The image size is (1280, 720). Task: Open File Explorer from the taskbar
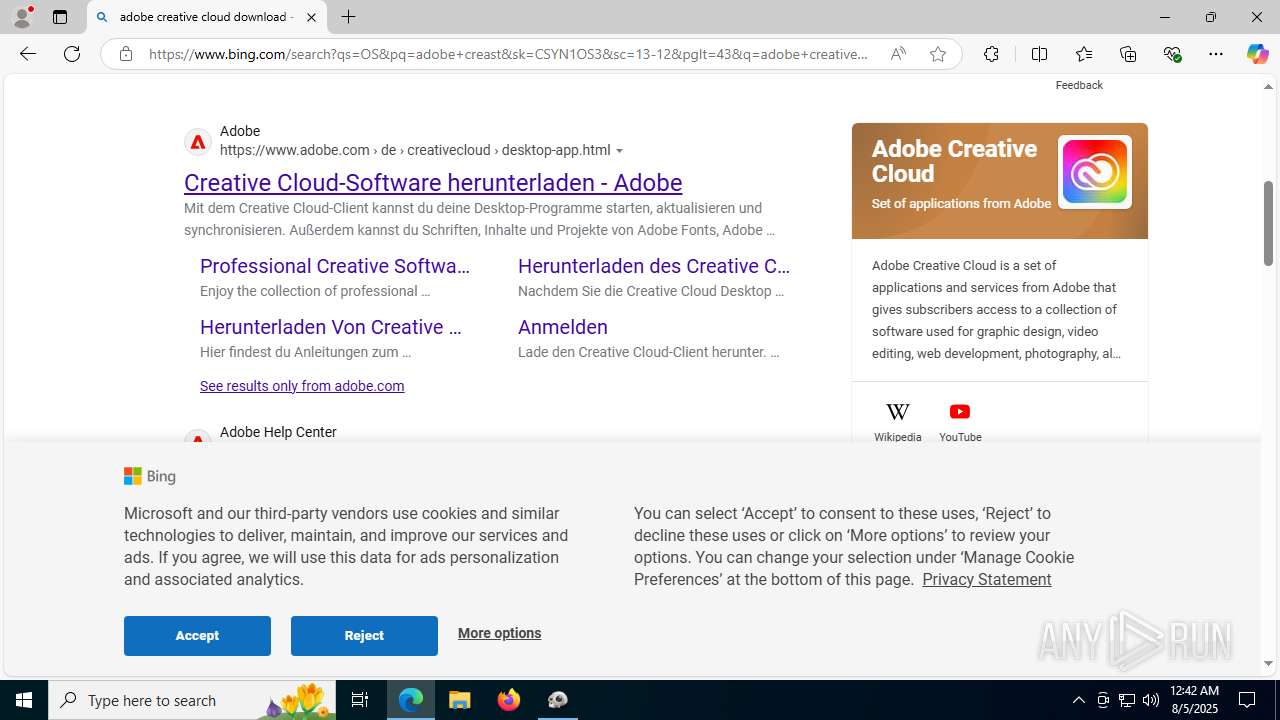click(x=460, y=700)
